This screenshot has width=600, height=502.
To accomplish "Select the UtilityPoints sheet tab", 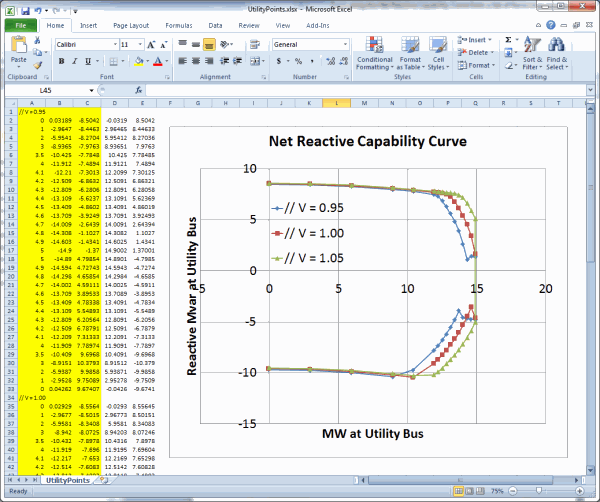I will (x=68, y=480).
